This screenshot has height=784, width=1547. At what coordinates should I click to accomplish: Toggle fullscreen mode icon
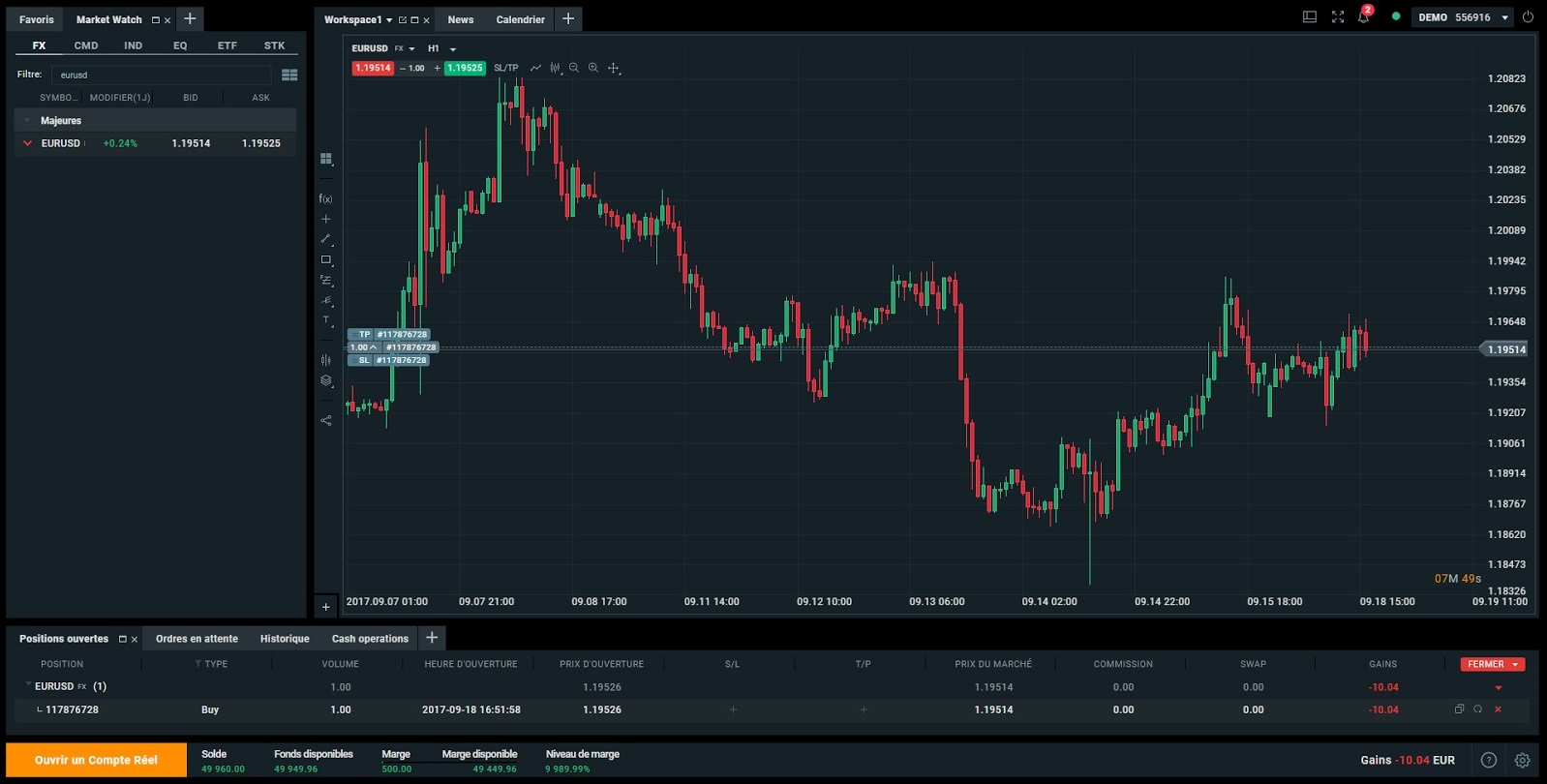click(1337, 17)
